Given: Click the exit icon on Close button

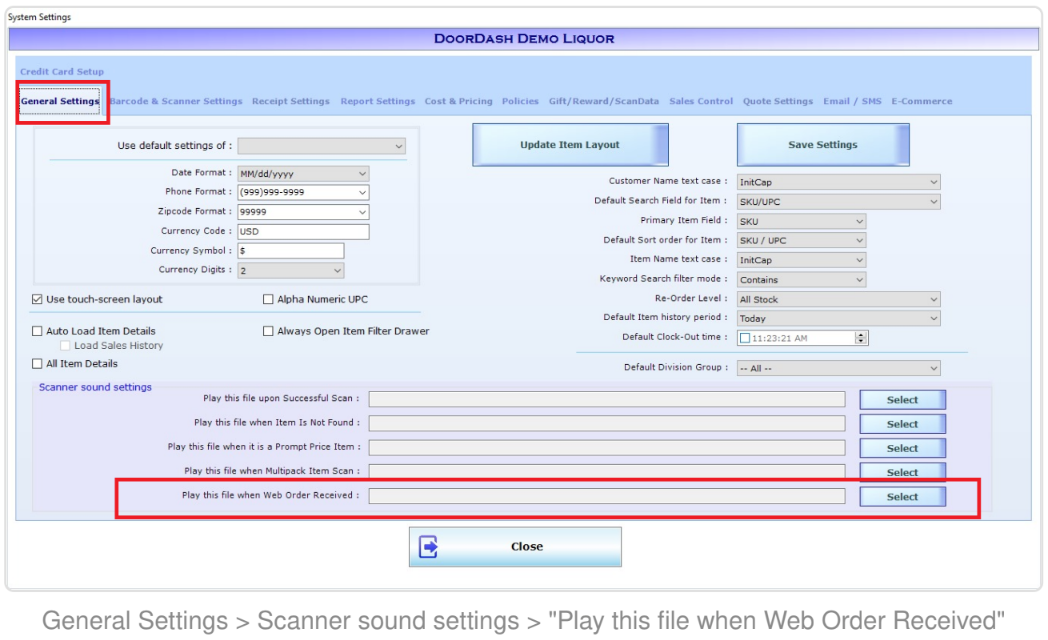Looking at the screenshot, I should tap(428, 546).
